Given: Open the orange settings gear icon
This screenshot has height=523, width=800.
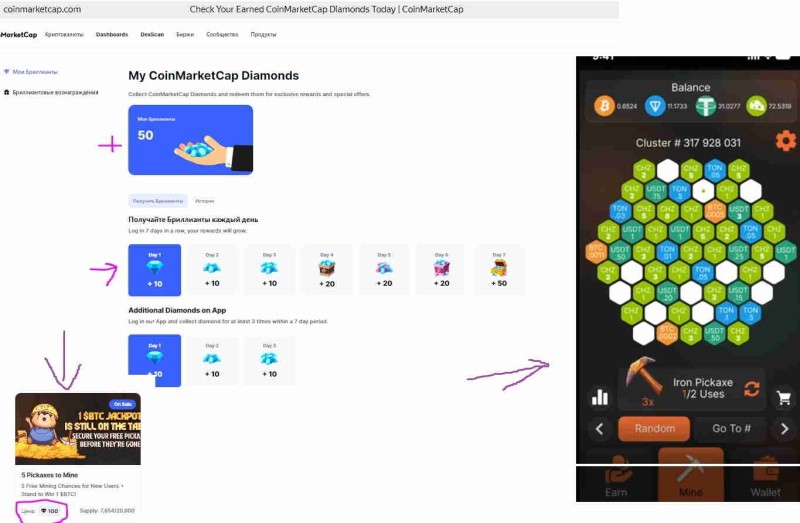Looking at the screenshot, I should [786, 140].
